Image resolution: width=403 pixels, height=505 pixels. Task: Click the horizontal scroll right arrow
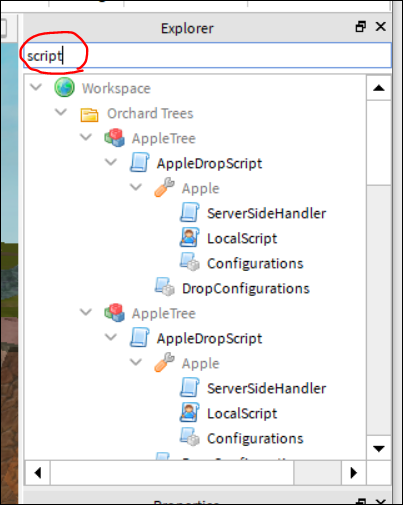point(354,473)
